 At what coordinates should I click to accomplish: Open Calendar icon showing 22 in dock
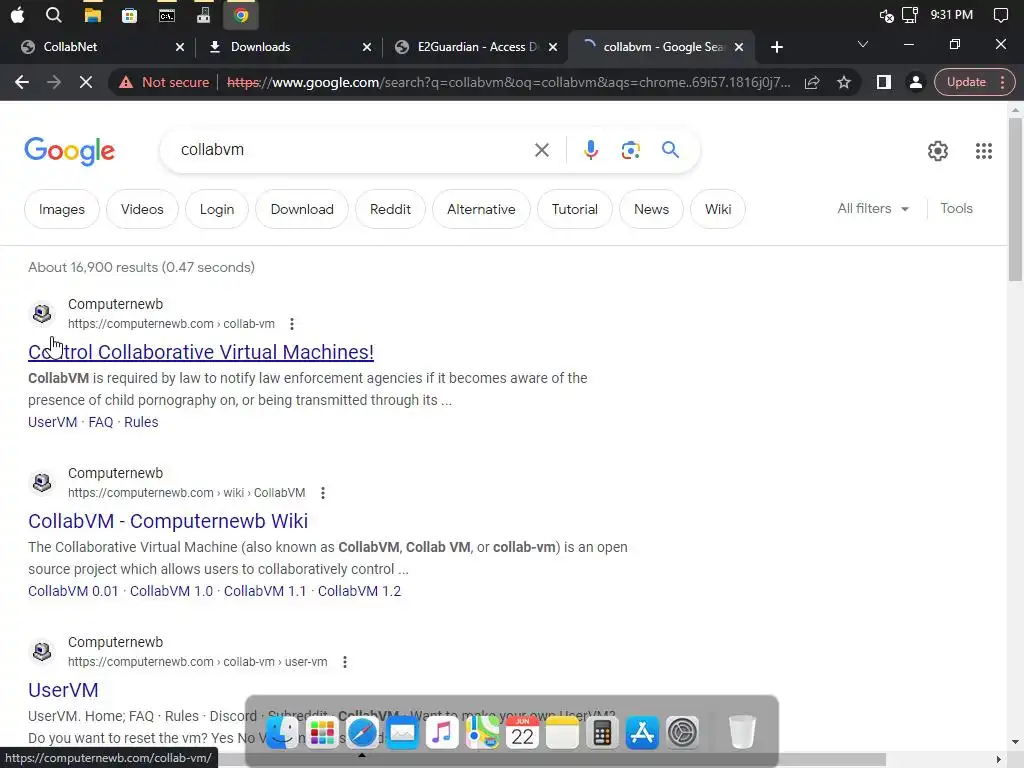[522, 733]
